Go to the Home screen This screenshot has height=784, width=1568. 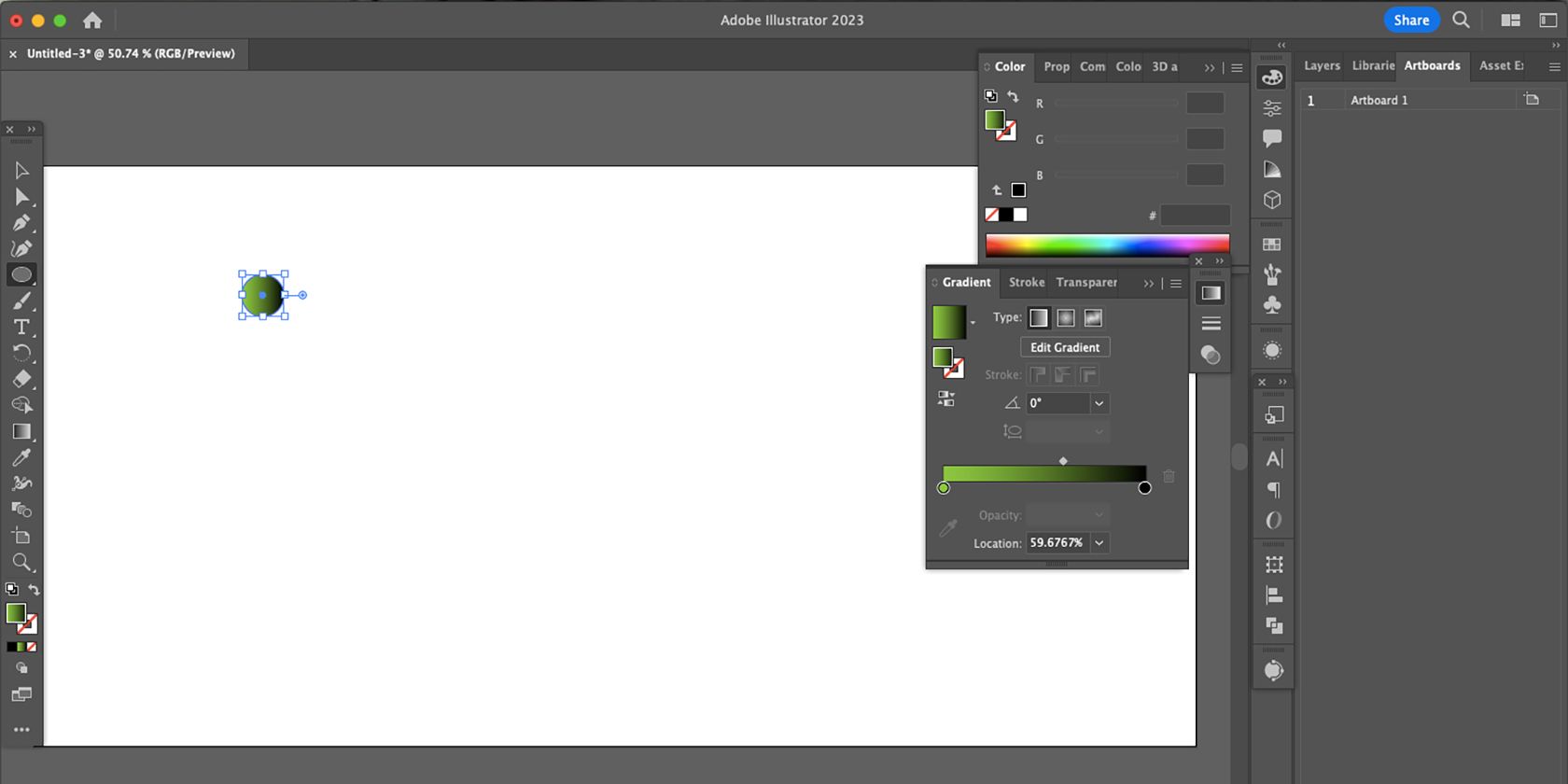(92, 20)
